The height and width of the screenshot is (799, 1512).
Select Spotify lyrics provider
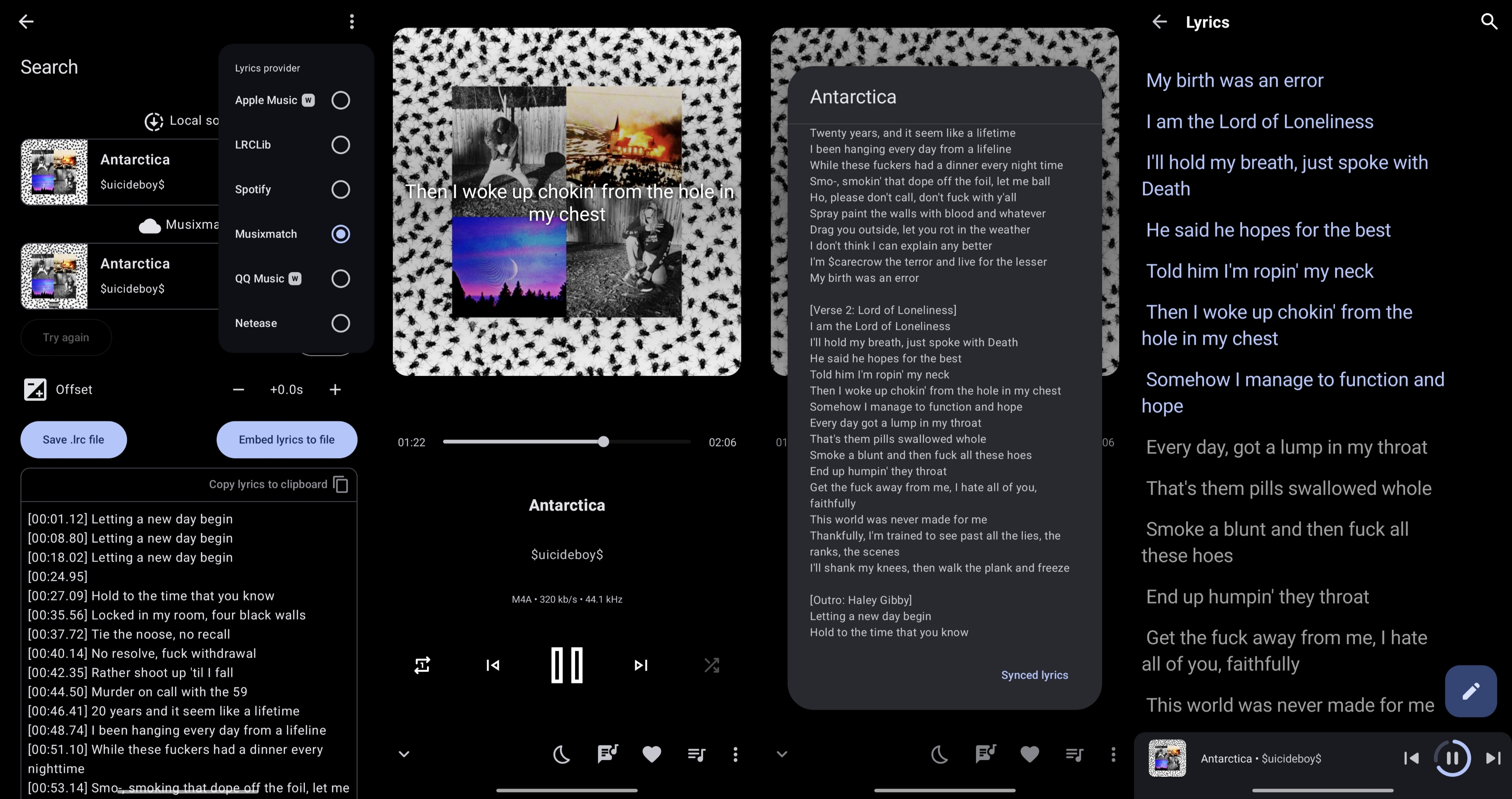pos(340,189)
